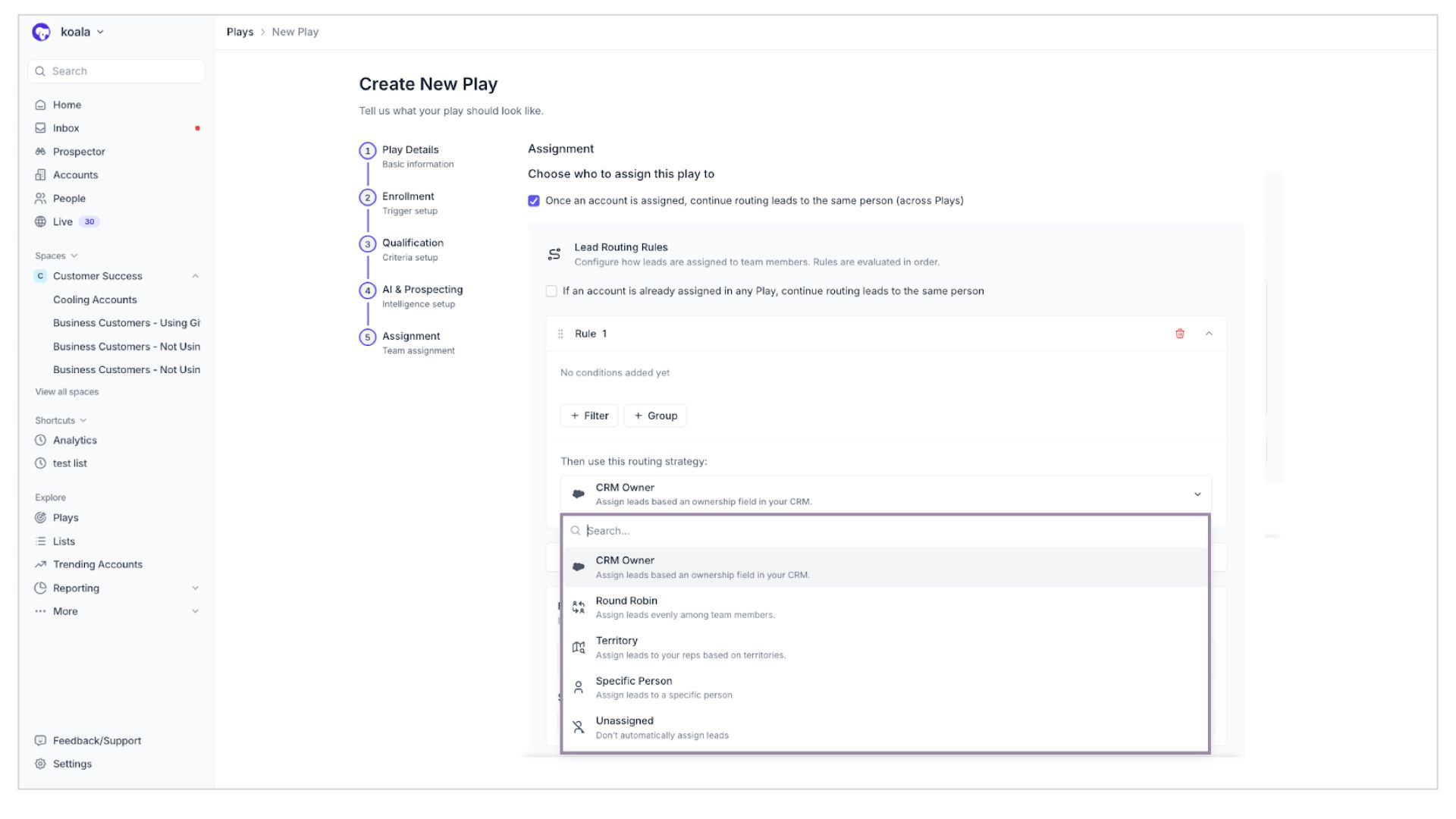Click the Prospector binoculars icon

[x=40, y=152]
